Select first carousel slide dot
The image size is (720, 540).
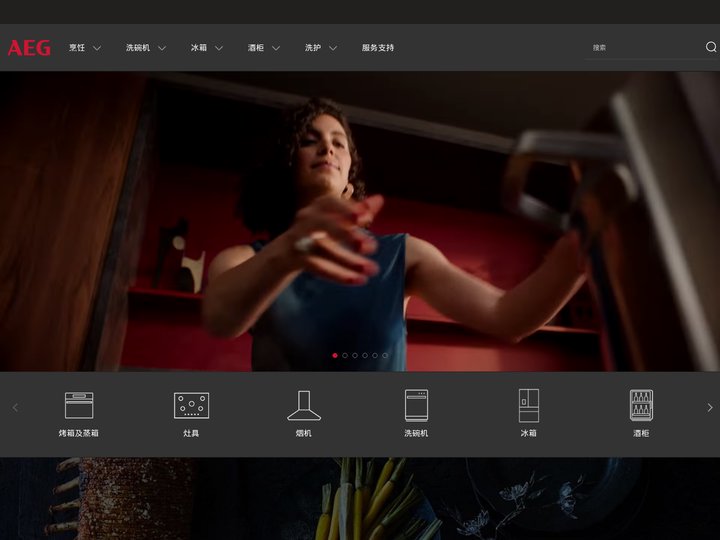335,355
